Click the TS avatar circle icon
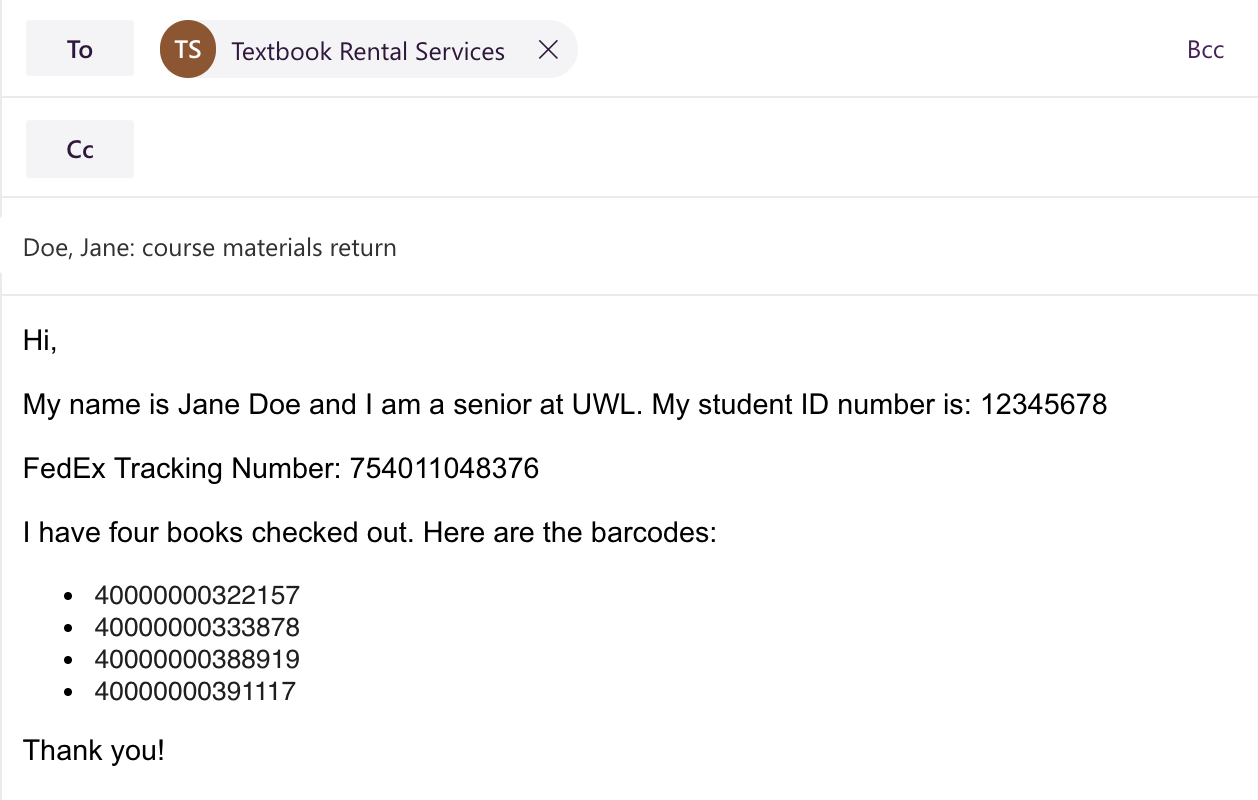The width and height of the screenshot is (1258, 800). tap(188, 49)
